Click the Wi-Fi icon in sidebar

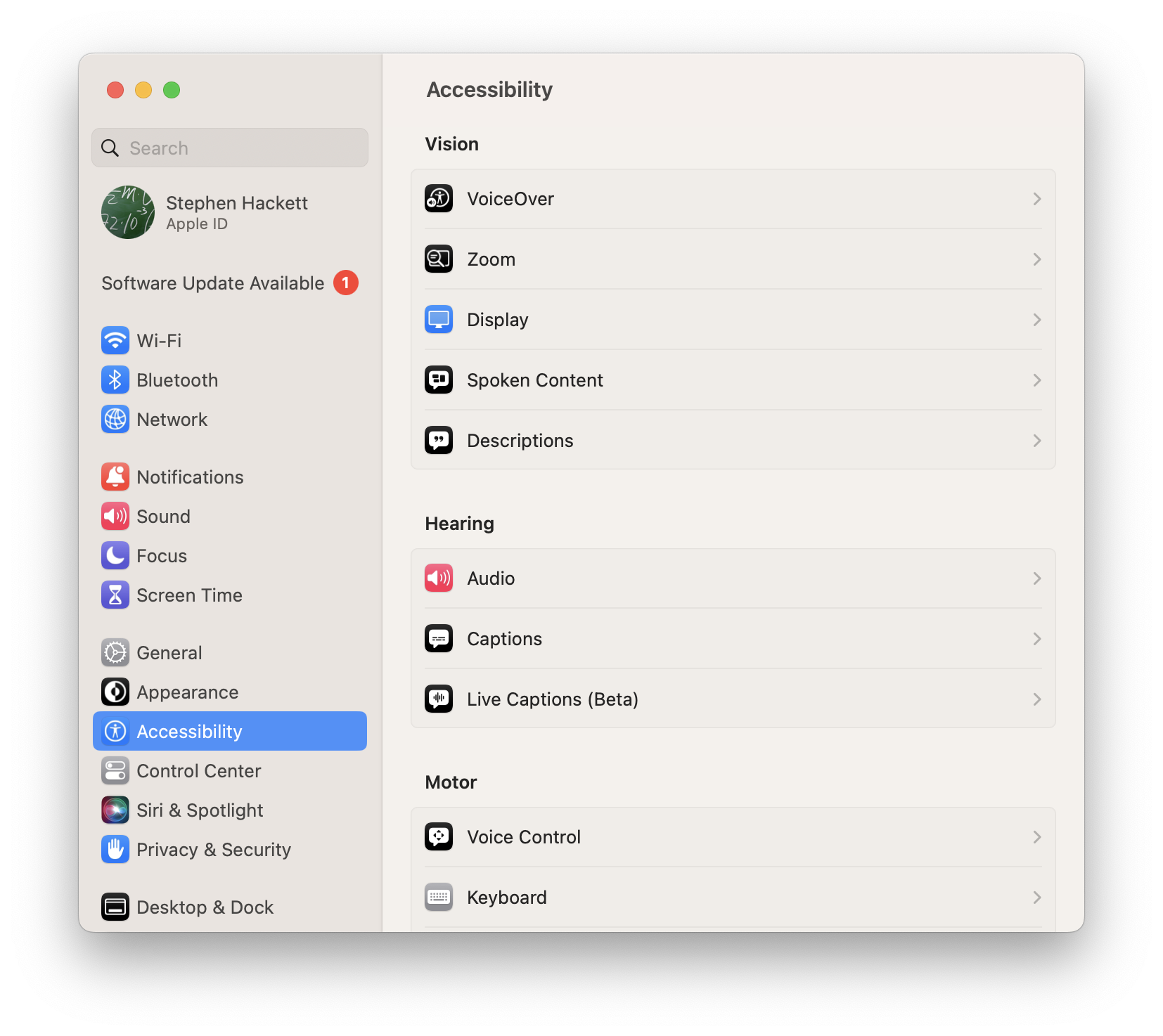point(115,341)
